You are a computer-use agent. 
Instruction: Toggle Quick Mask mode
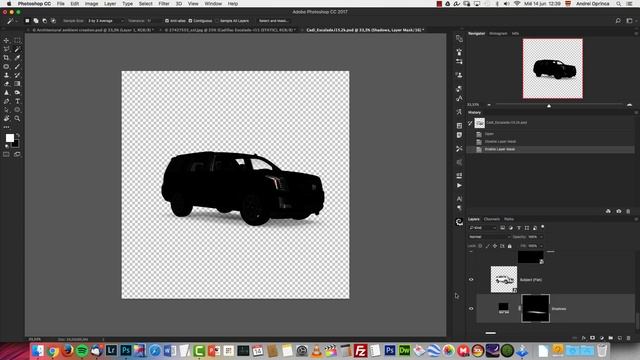(x=7, y=154)
